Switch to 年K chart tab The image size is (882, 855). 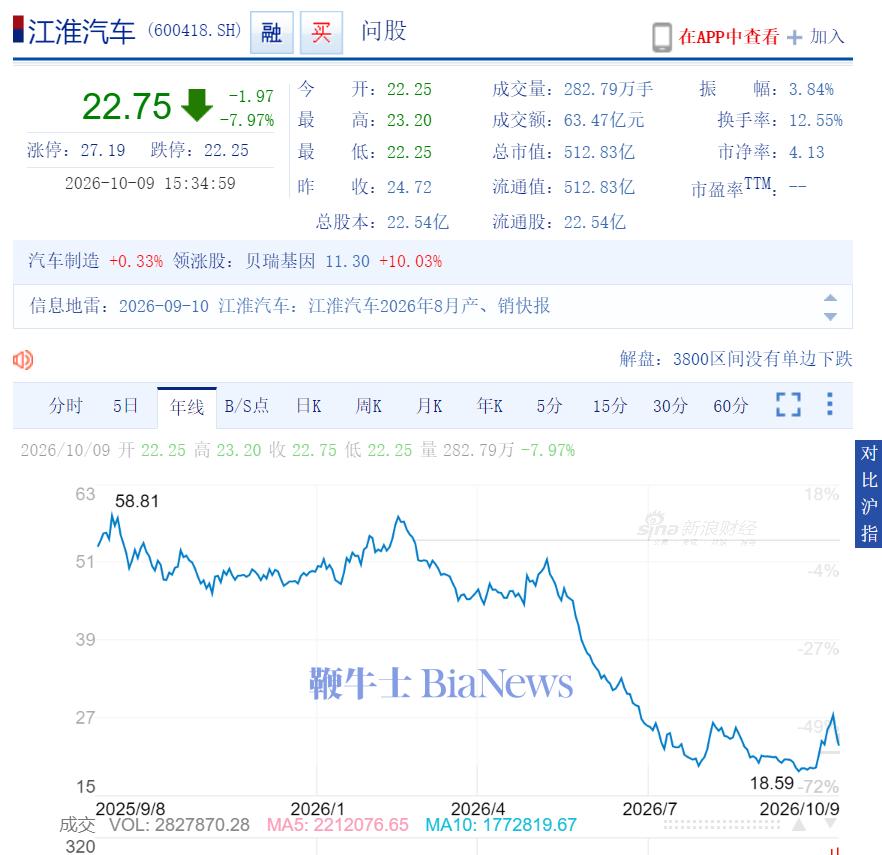(x=489, y=406)
